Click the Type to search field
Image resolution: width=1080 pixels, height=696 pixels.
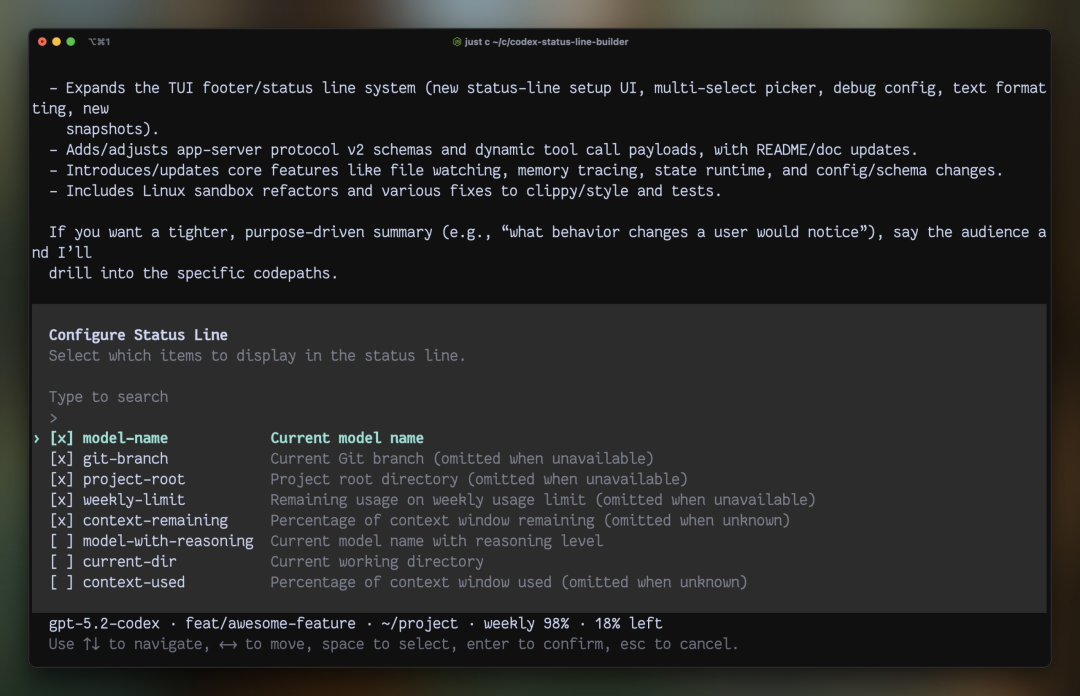108,398
